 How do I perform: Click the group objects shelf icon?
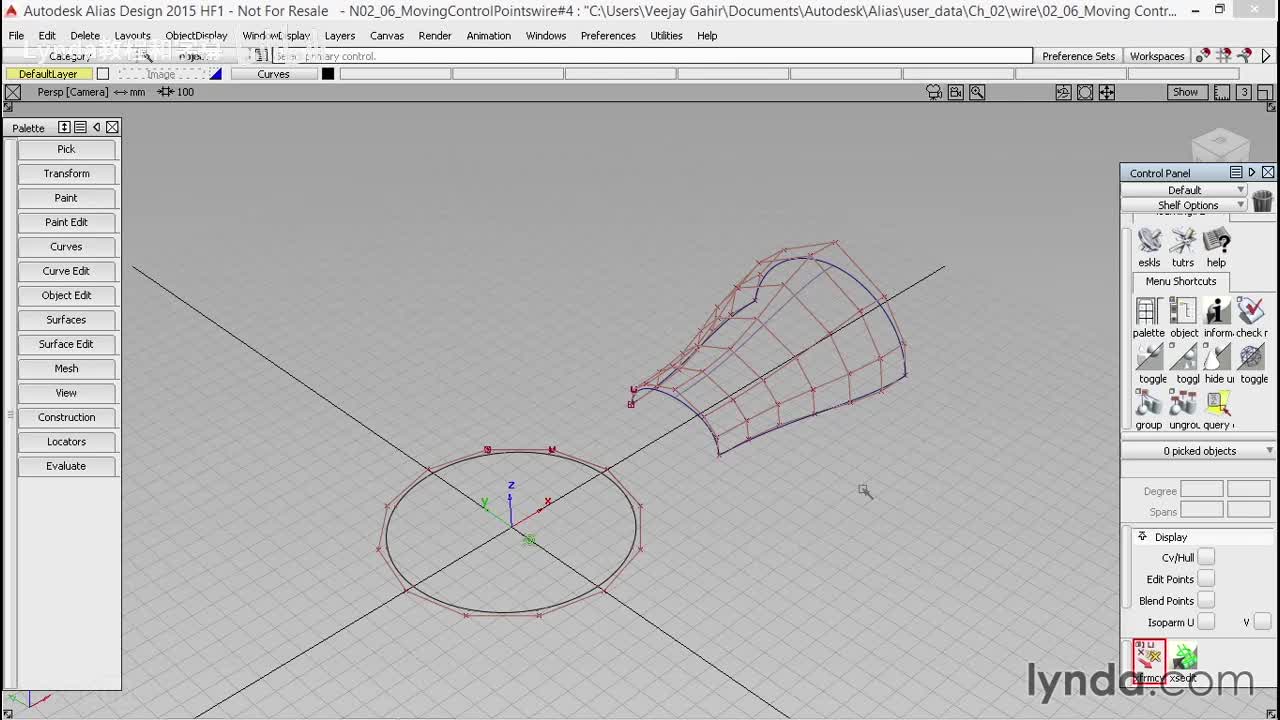coord(1148,404)
